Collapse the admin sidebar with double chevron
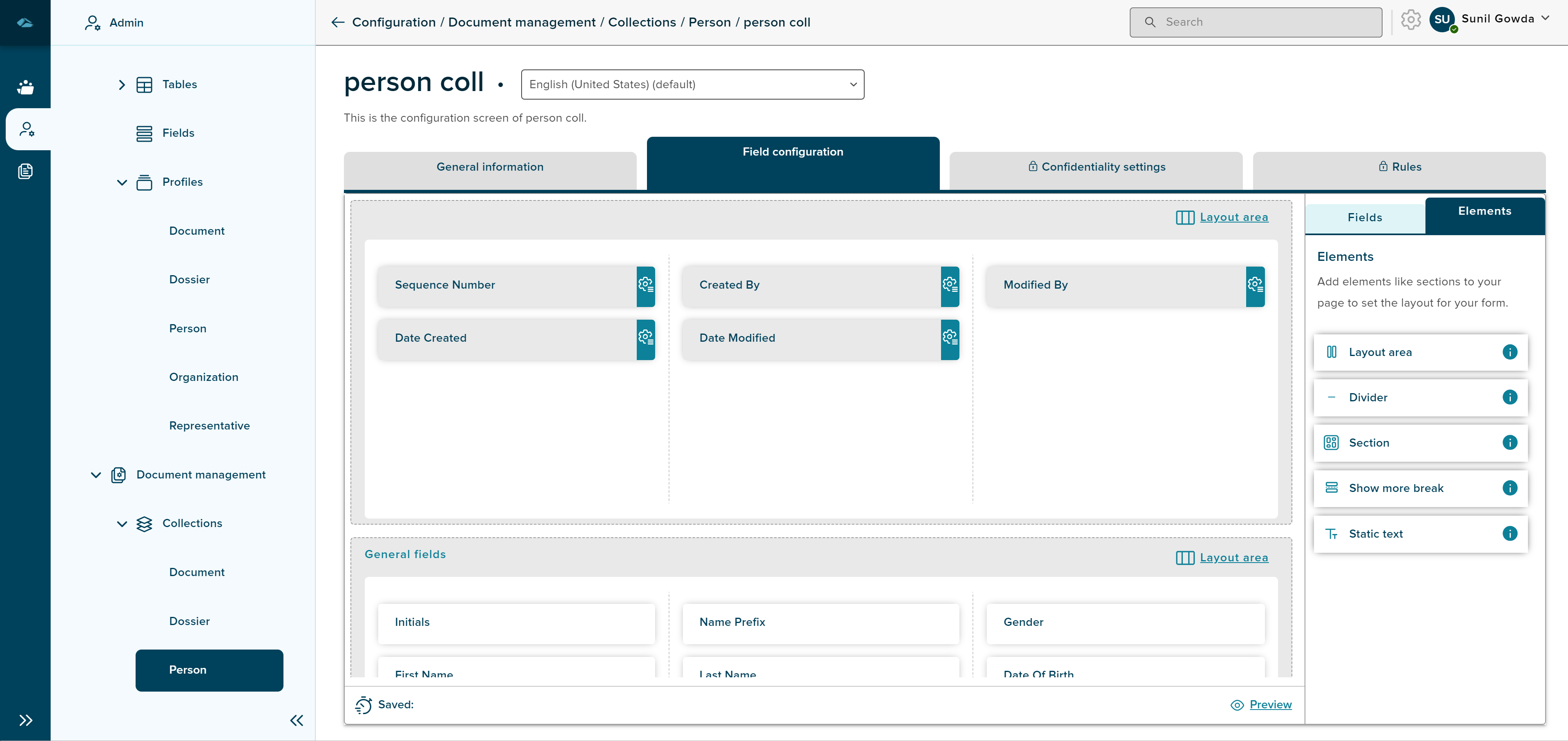The width and height of the screenshot is (1568, 741). [x=297, y=721]
